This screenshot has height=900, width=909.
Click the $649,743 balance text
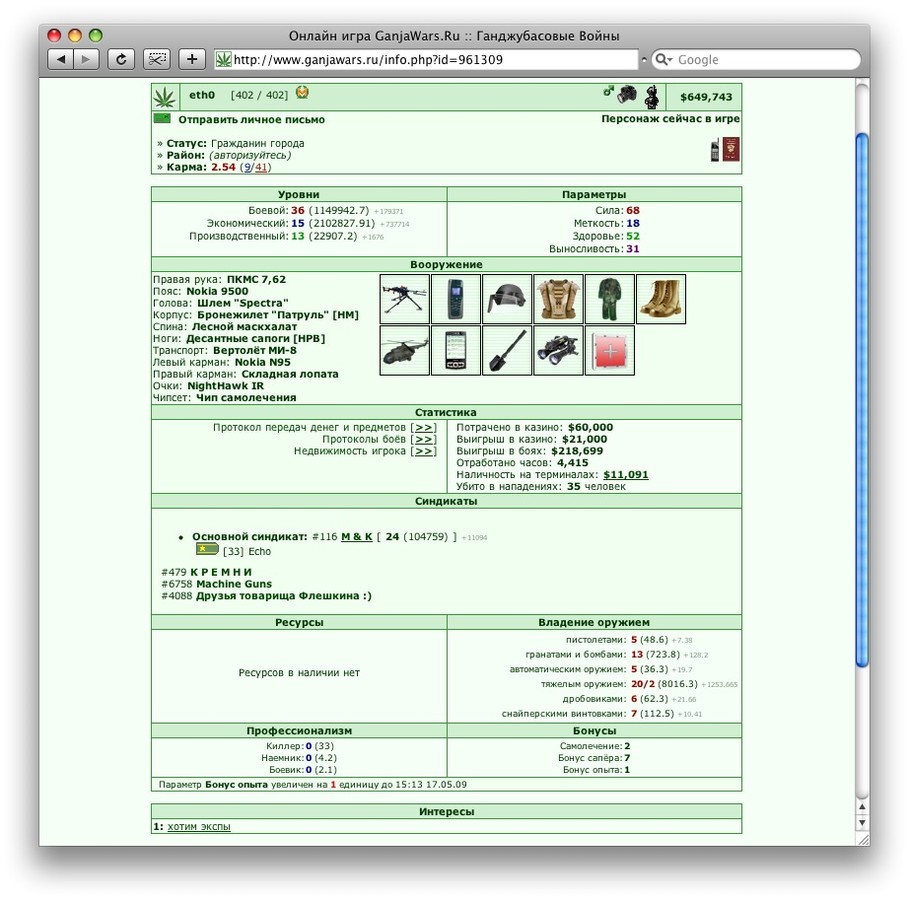pos(706,97)
